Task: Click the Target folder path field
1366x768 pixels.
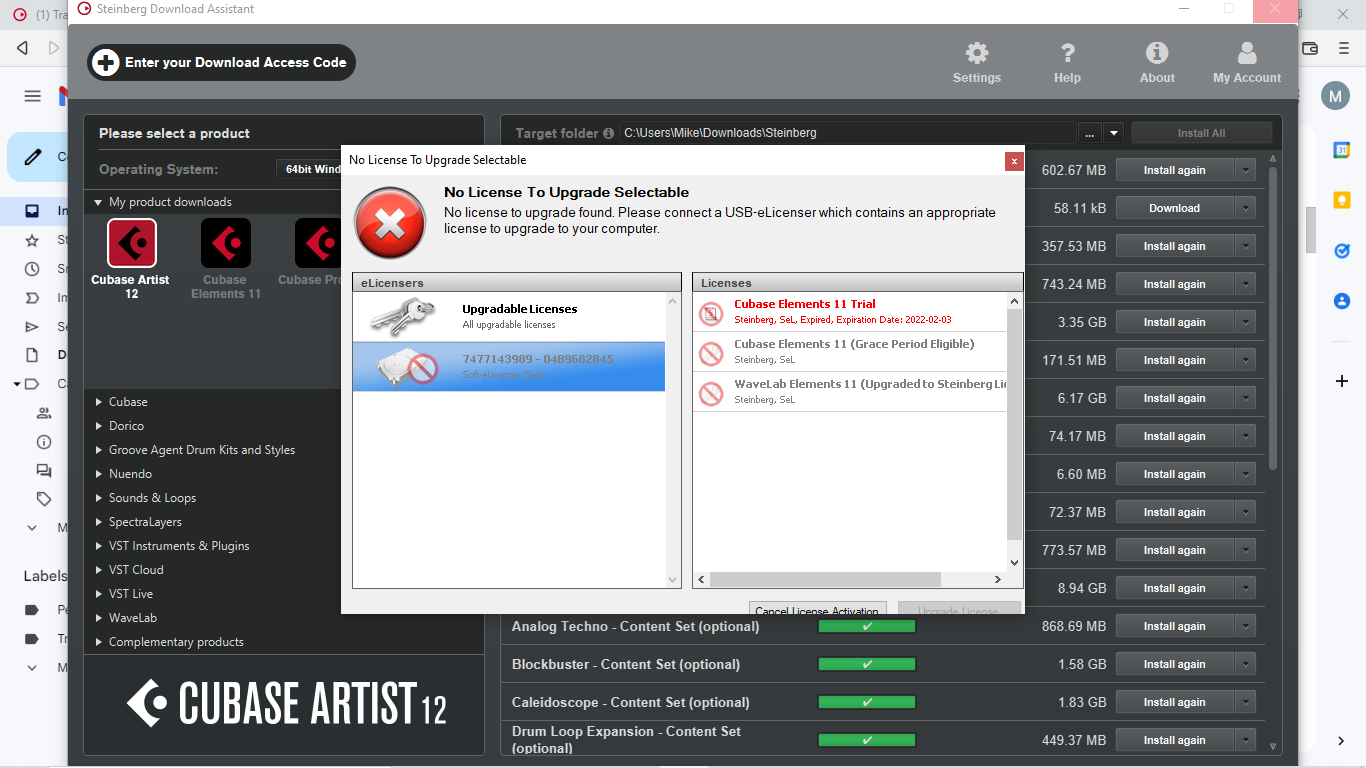Action: click(x=847, y=133)
